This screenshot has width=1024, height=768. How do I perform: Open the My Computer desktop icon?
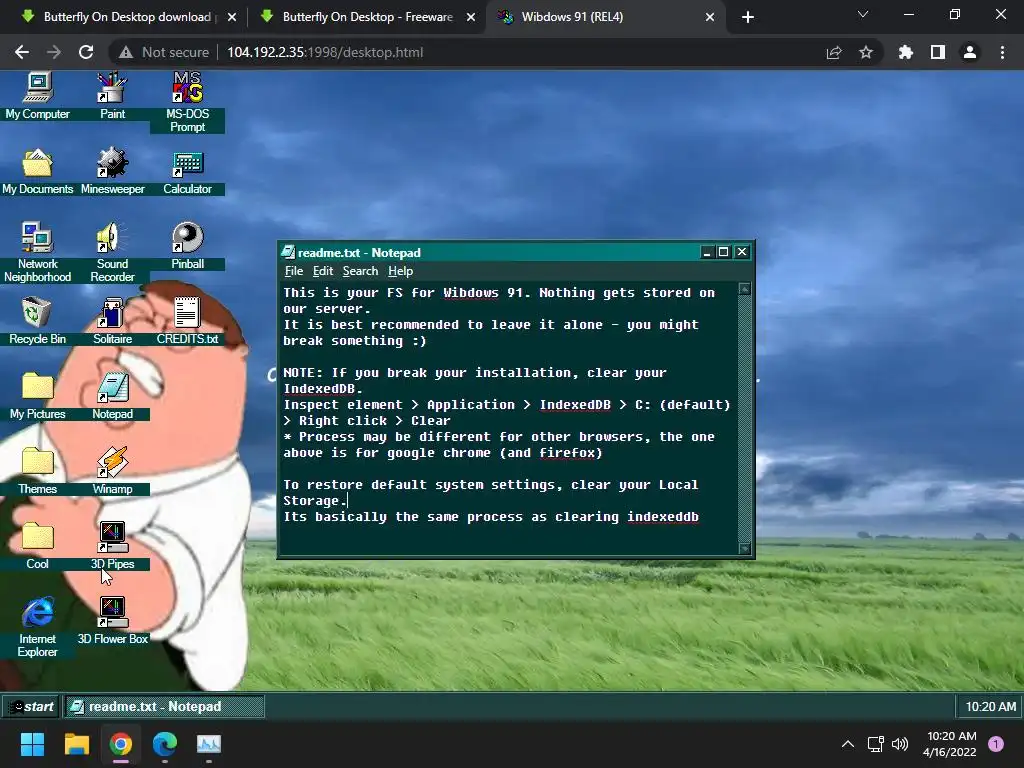(x=37, y=96)
